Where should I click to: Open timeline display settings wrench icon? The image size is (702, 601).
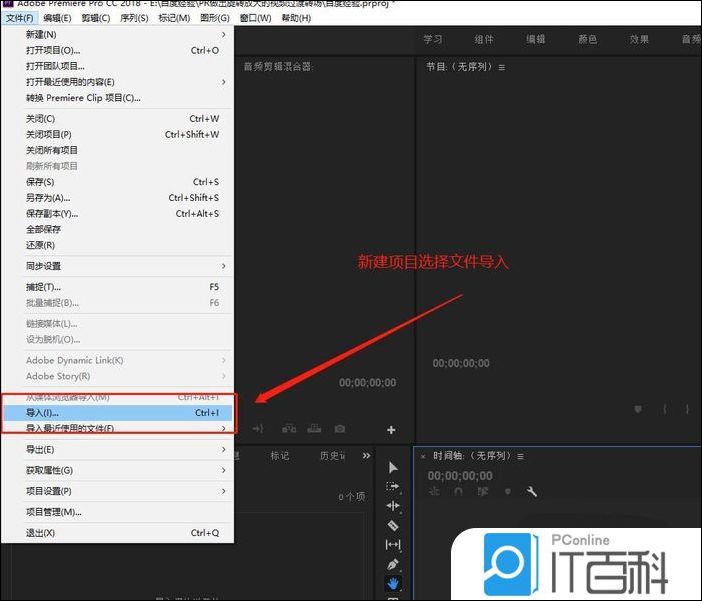click(531, 492)
